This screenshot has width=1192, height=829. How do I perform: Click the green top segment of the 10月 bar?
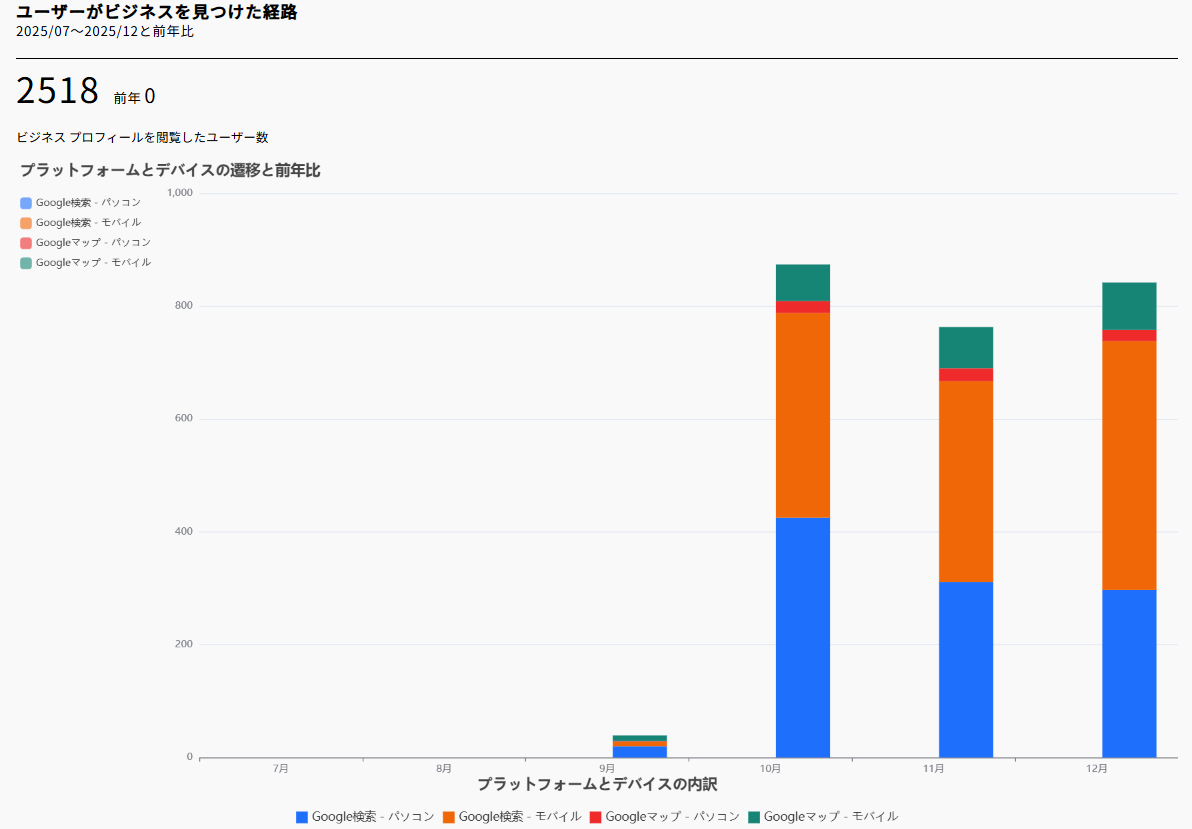[x=803, y=282]
